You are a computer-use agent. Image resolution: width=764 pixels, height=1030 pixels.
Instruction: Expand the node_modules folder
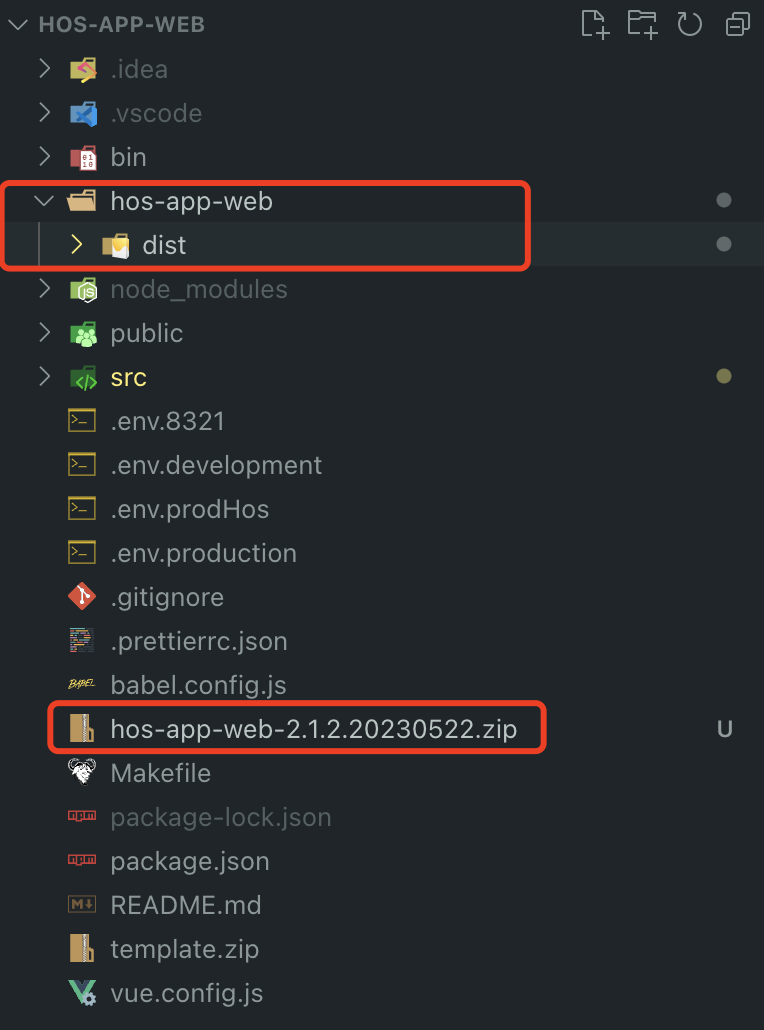pos(44,289)
